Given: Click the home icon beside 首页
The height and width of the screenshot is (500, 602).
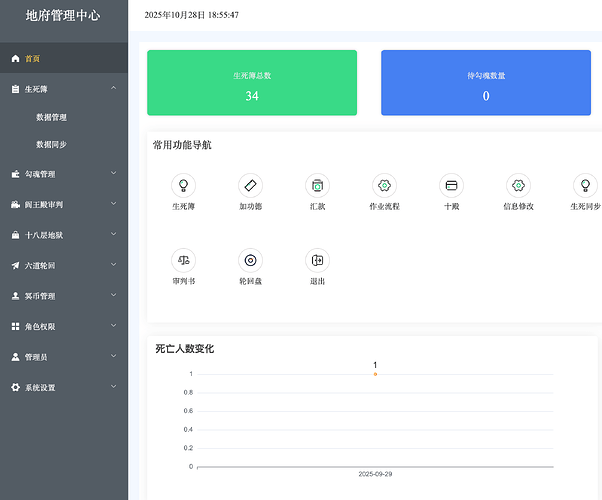Looking at the screenshot, I should [x=15, y=58].
